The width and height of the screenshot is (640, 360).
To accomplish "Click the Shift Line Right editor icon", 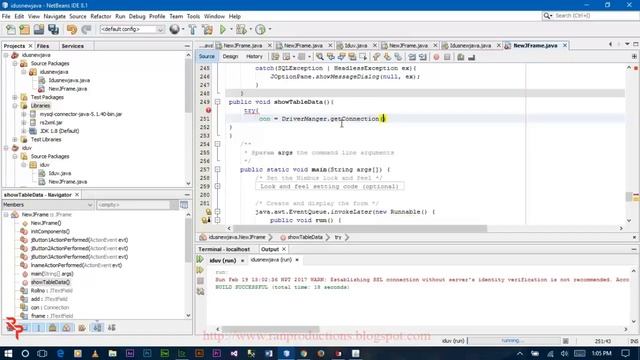I will pos(423,57).
